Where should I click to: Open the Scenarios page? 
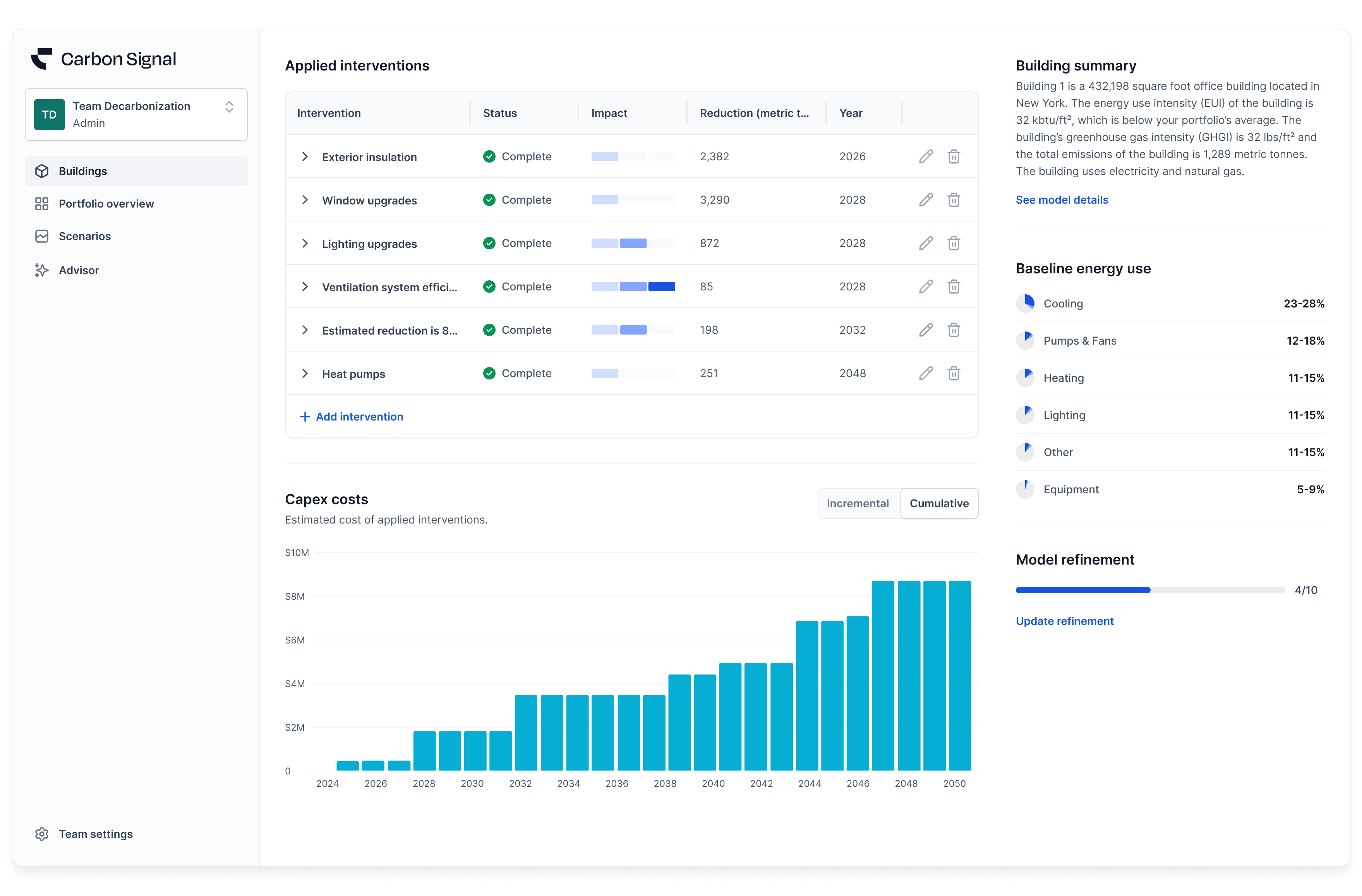[85, 237]
